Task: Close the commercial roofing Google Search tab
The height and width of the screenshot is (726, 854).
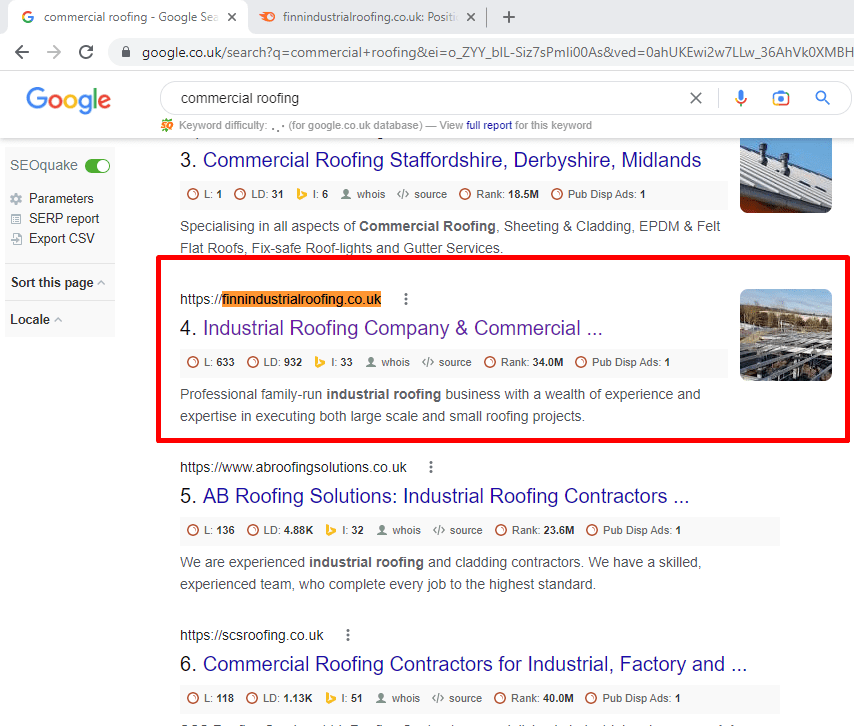Action: (x=232, y=17)
